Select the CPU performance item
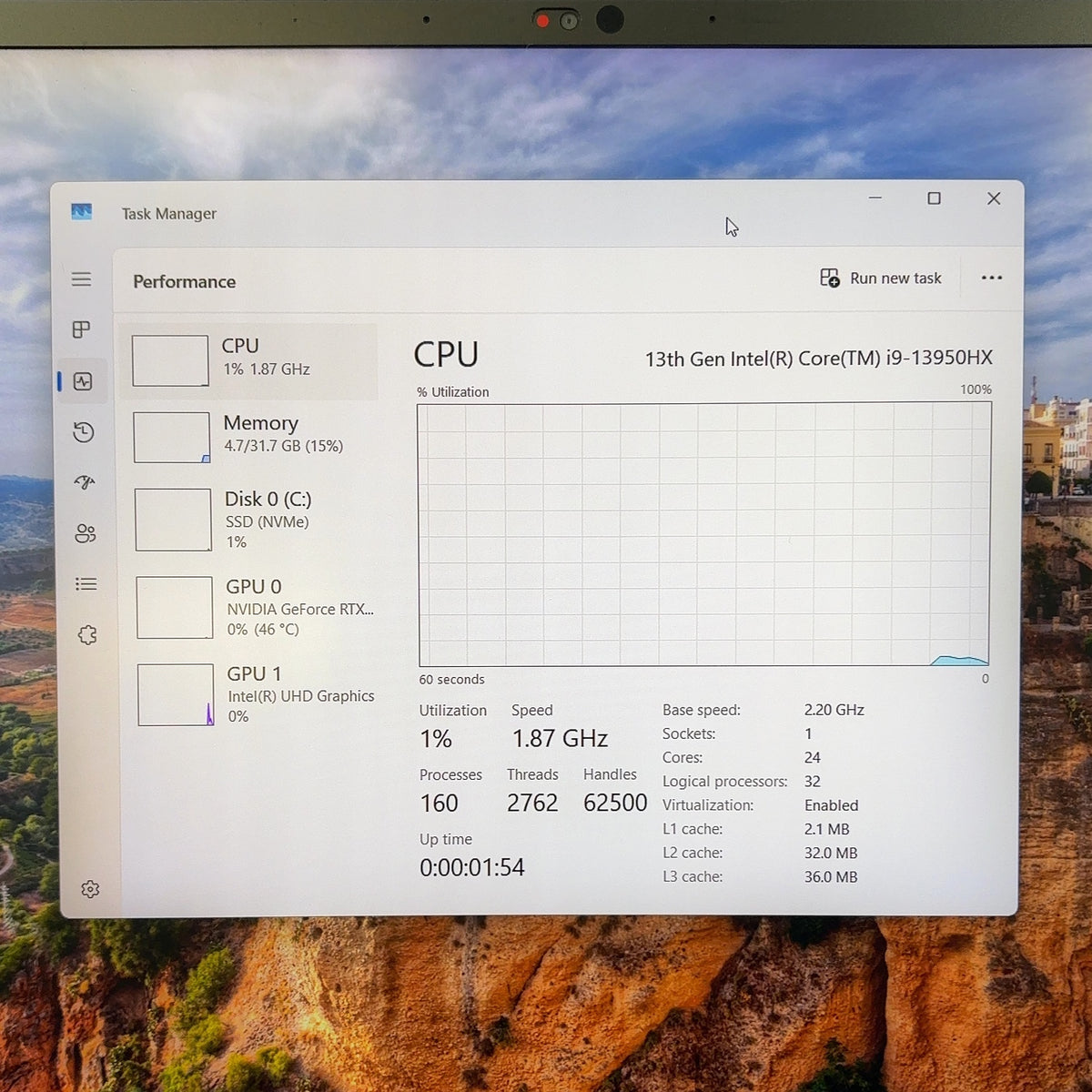This screenshot has height=1092, width=1092. [x=248, y=361]
